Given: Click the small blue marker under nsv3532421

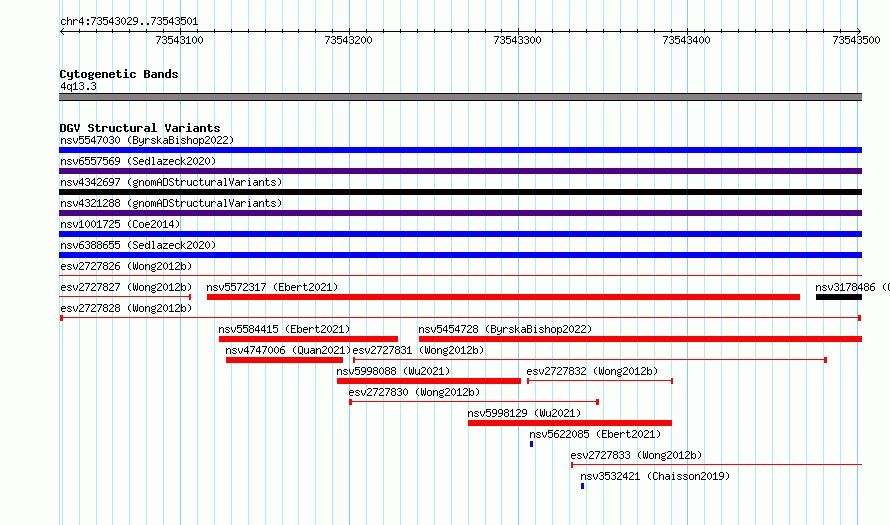Looking at the screenshot, I should tap(582, 486).
